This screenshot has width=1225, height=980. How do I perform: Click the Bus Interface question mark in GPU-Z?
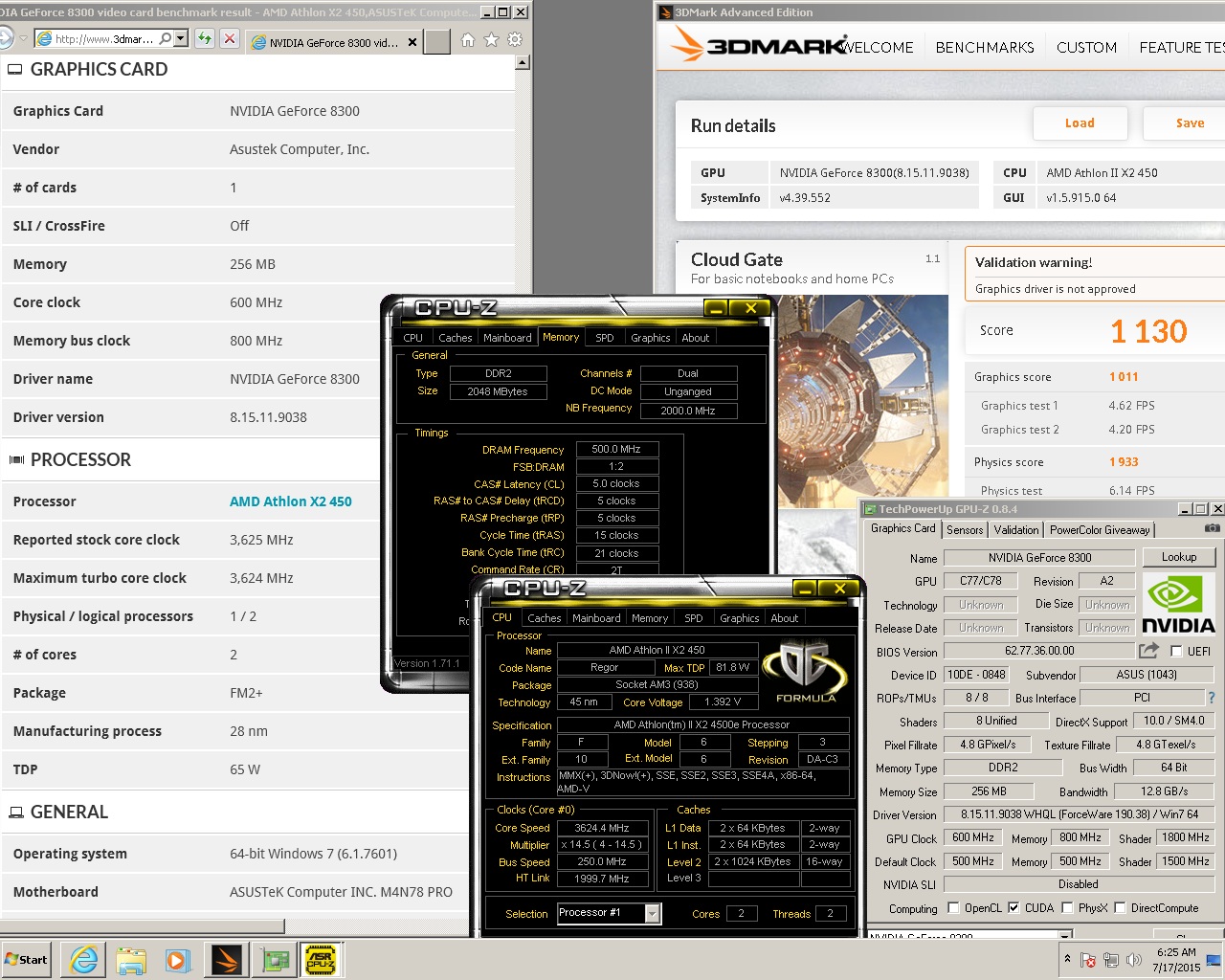pyautogui.click(x=1212, y=698)
